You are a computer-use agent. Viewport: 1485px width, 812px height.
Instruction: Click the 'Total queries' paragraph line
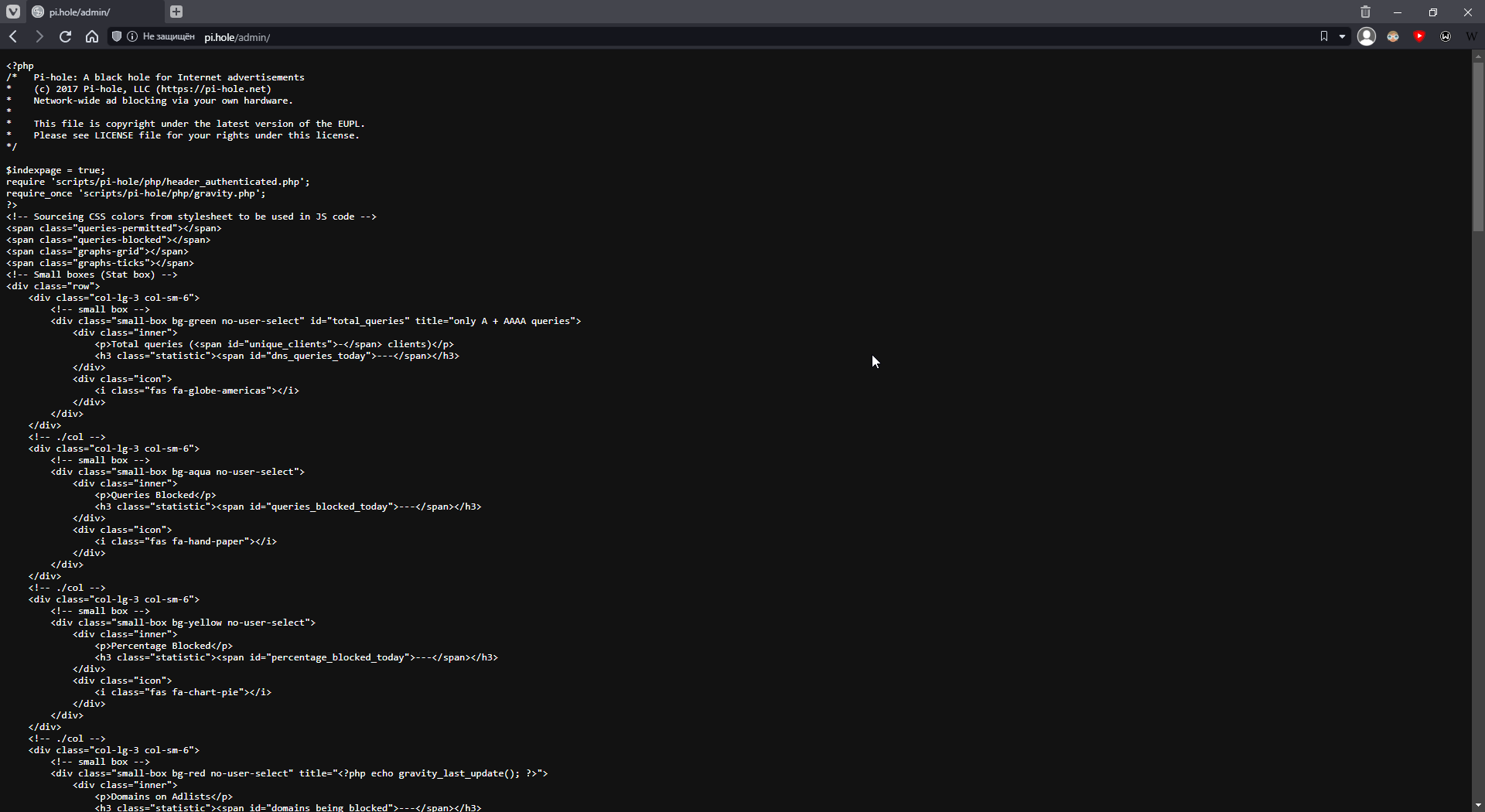[x=275, y=344]
